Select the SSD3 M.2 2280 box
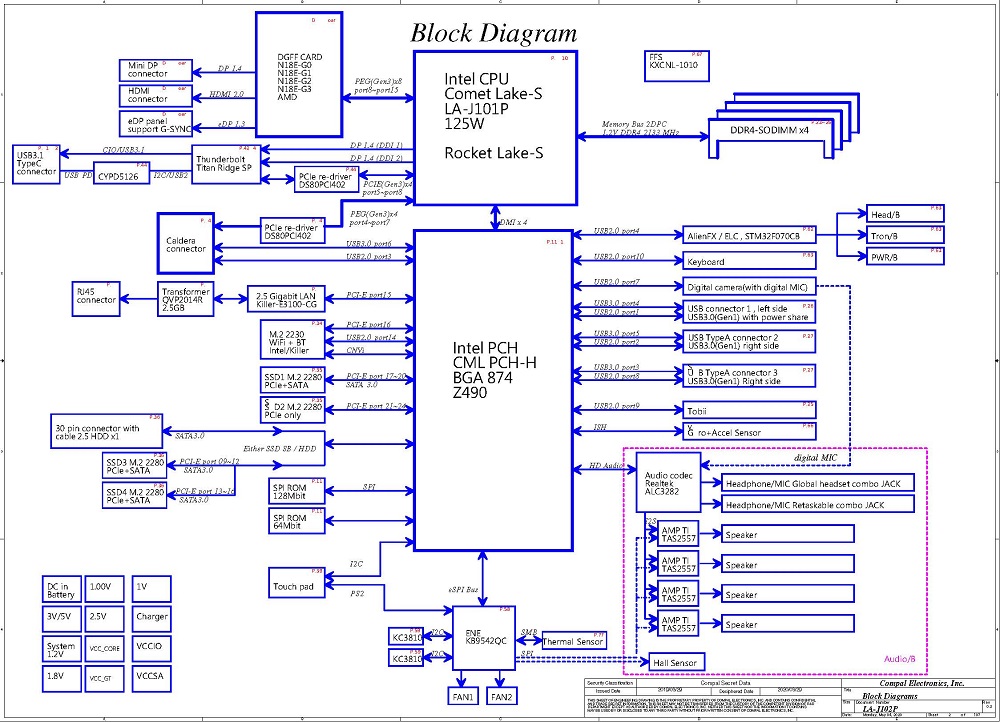This screenshot has width=1000, height=722. (x=135, y=466)
